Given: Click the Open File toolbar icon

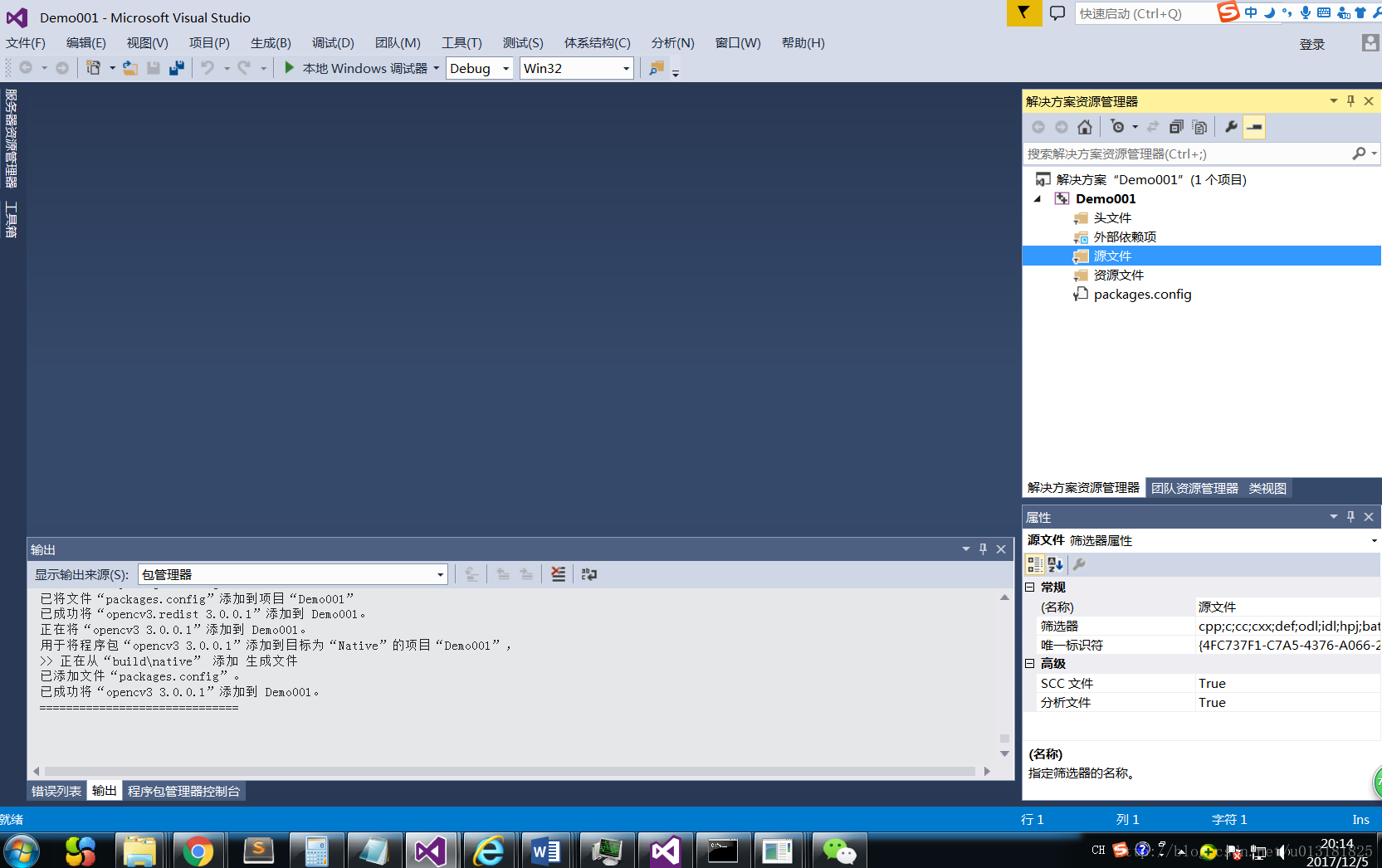Looking at the screenshot, I should (x=130, y=68).
